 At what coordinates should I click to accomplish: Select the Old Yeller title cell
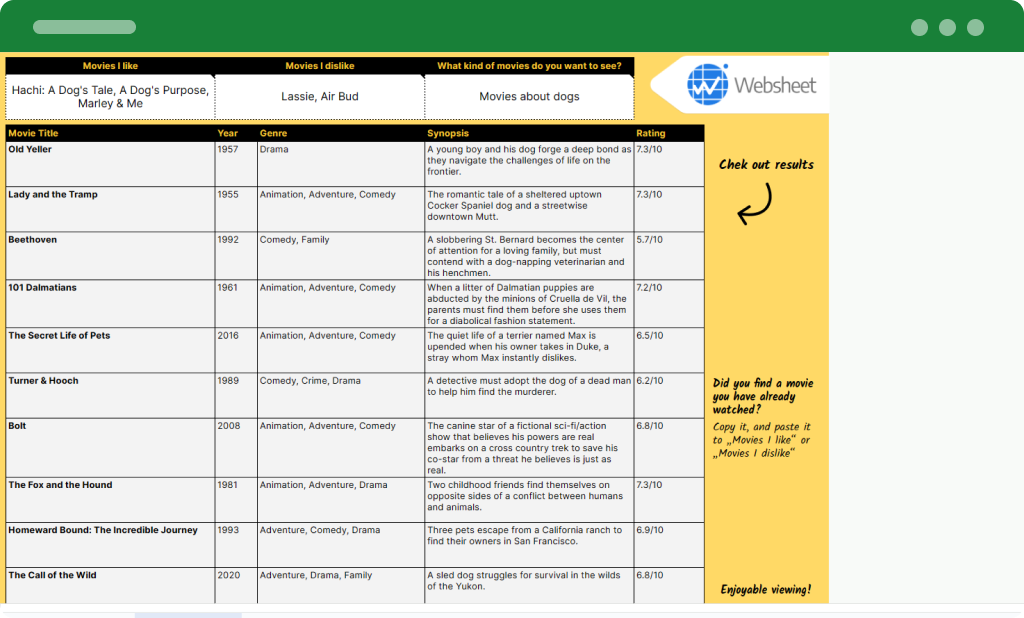tap(110, 164)
